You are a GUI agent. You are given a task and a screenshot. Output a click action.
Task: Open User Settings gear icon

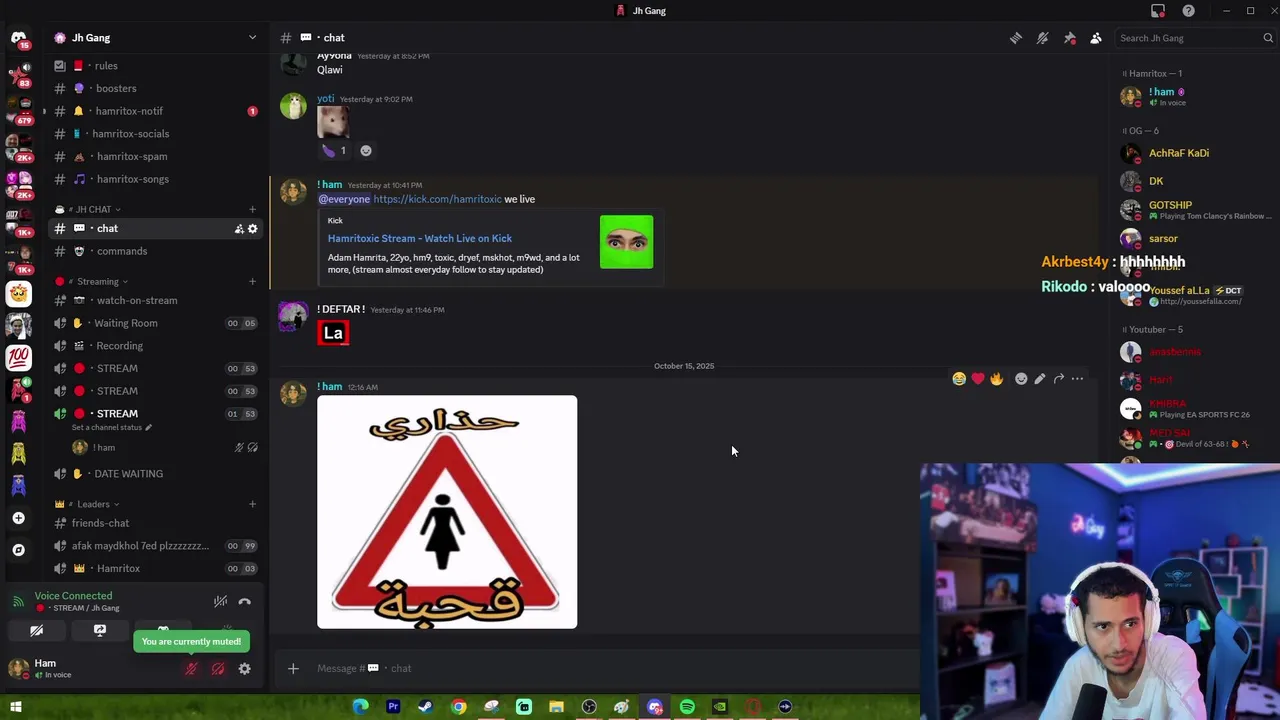tap(245, 669)
